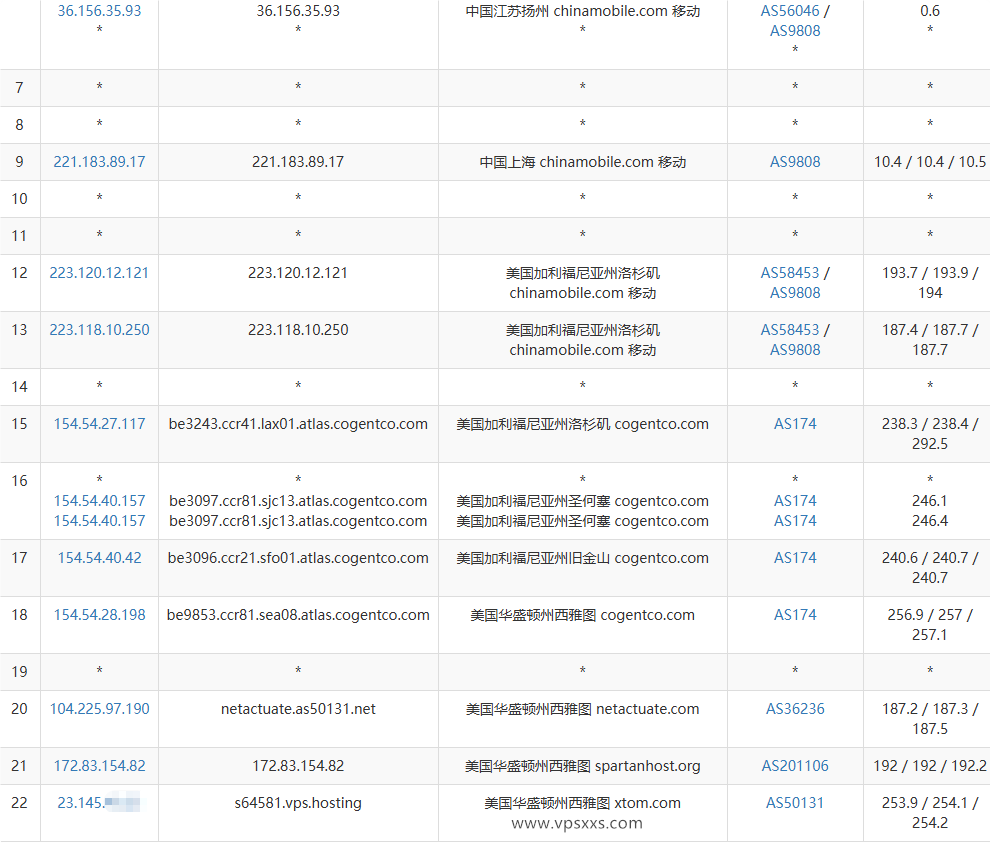Open the AS36236 link

pos(795,708)
